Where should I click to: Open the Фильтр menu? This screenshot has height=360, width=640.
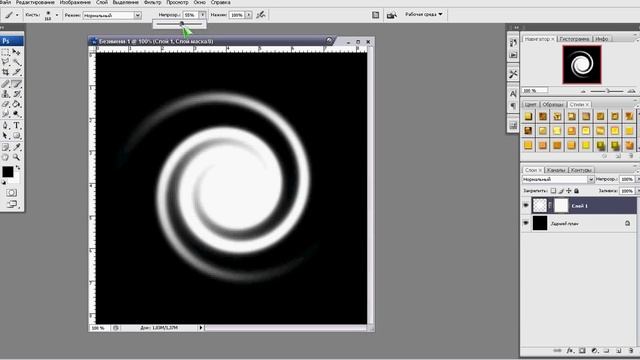(x=152, y=2)
